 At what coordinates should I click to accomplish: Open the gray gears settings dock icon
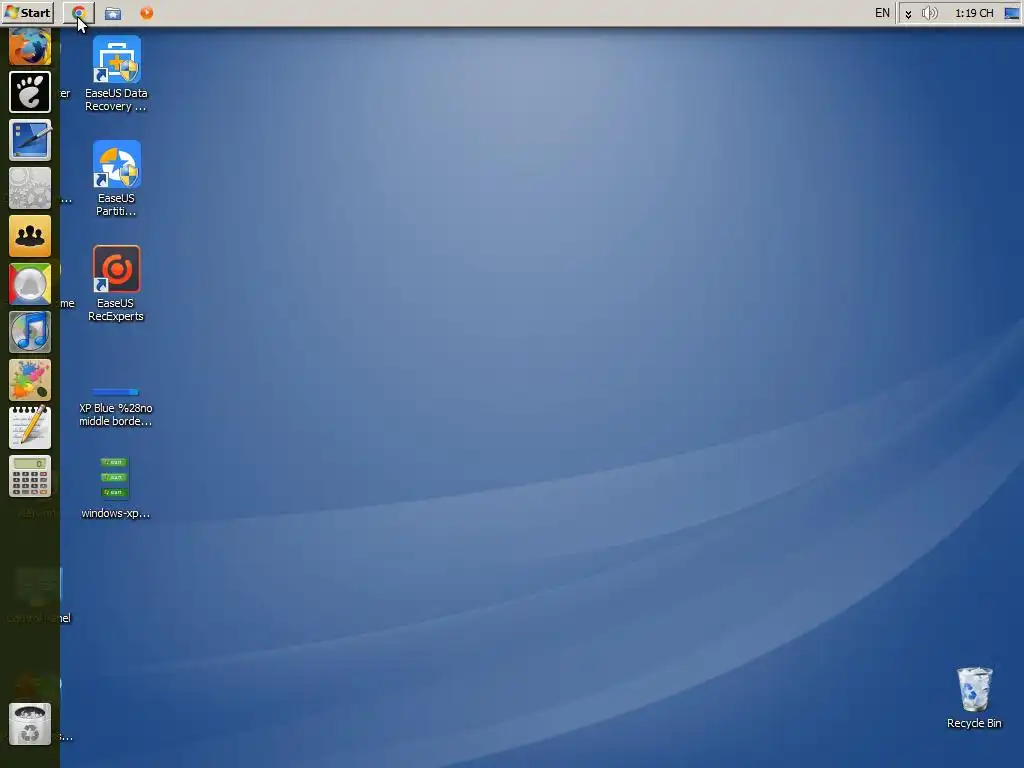30,188
